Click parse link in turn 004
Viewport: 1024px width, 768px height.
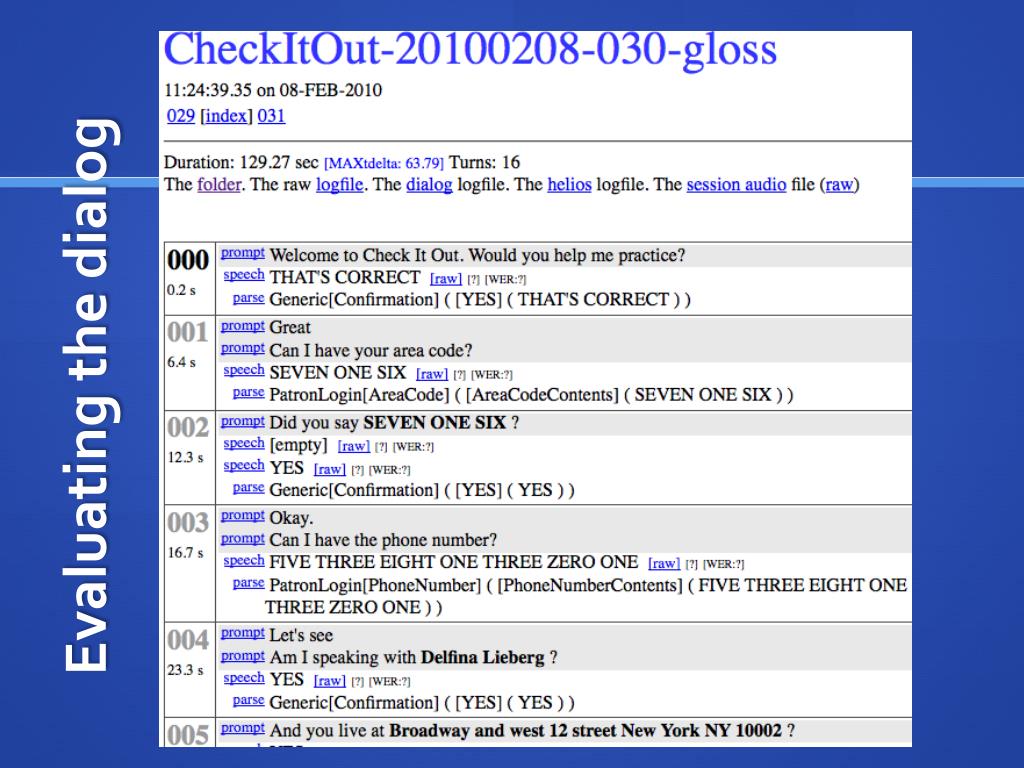click(248, 701)
